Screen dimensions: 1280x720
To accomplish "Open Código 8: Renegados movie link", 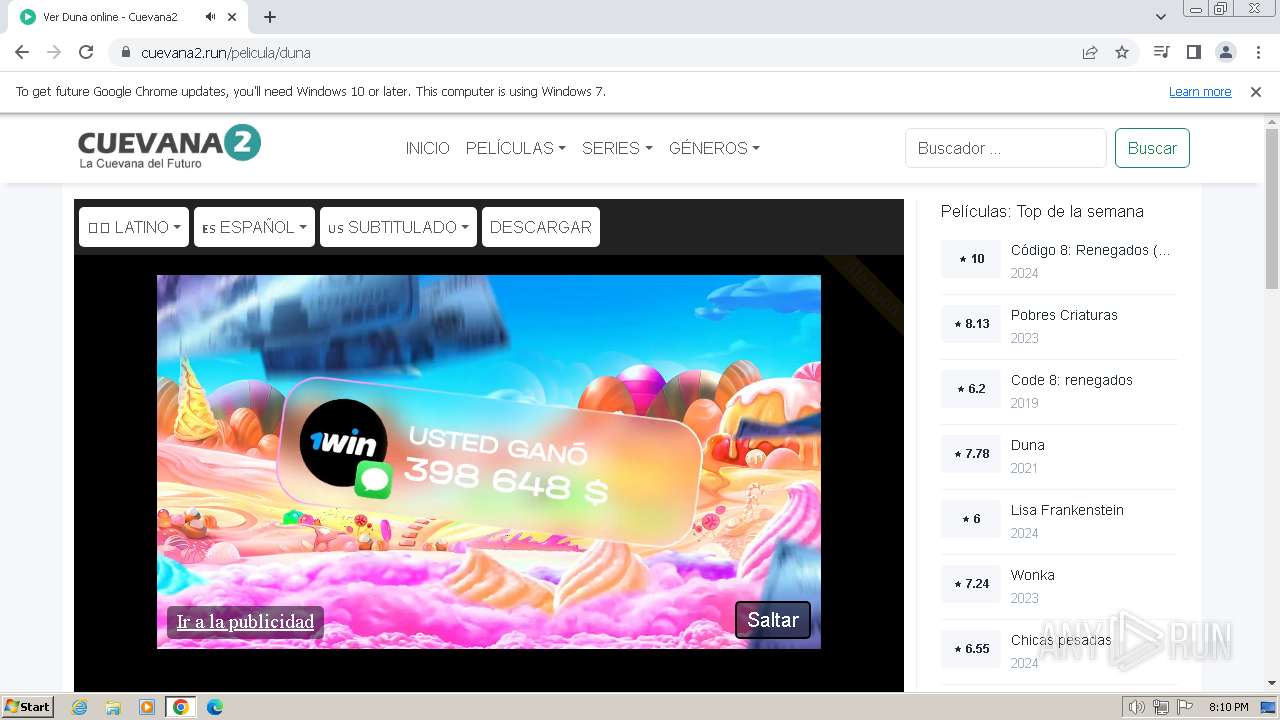I will 1090,250.
